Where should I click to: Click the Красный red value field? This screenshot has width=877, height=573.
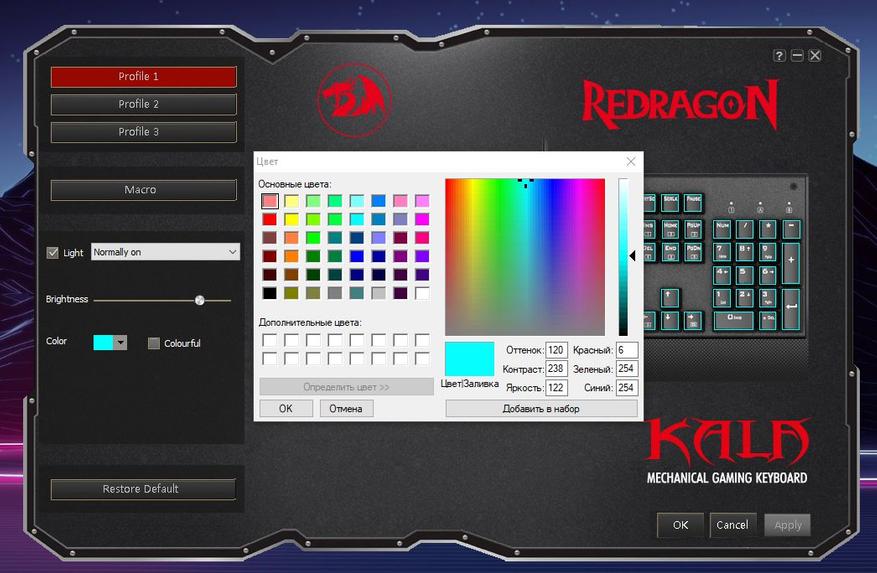627,350
